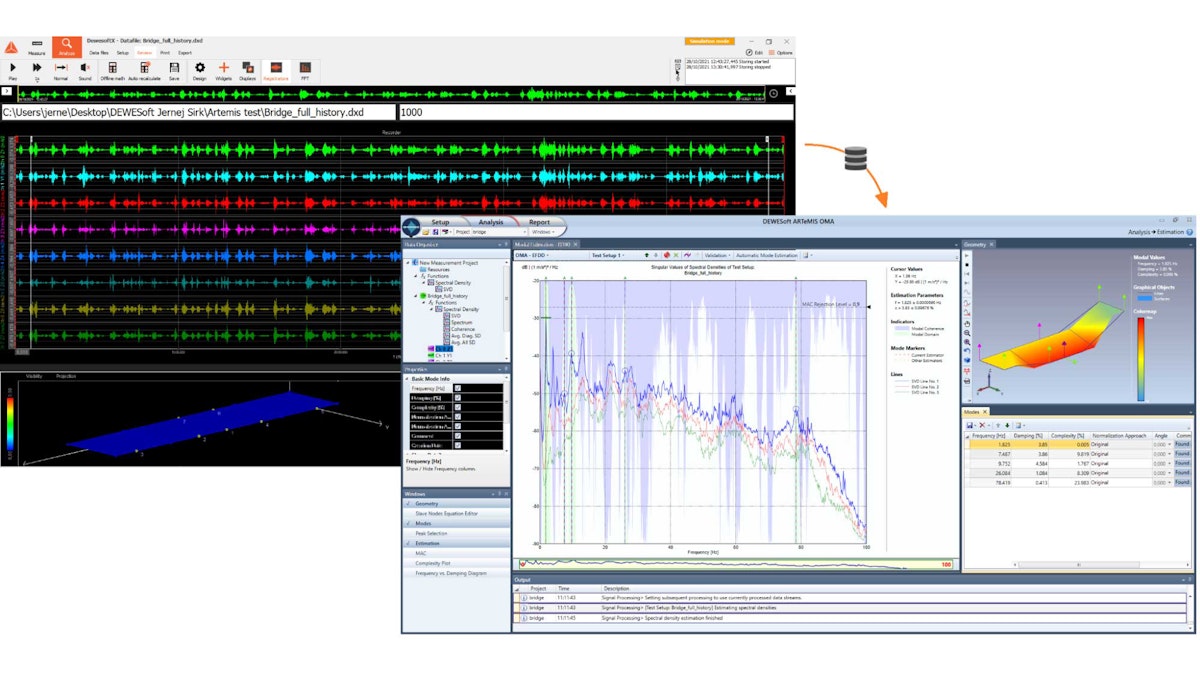Switch to the Print tab in DewesoftX

[165, 52]
